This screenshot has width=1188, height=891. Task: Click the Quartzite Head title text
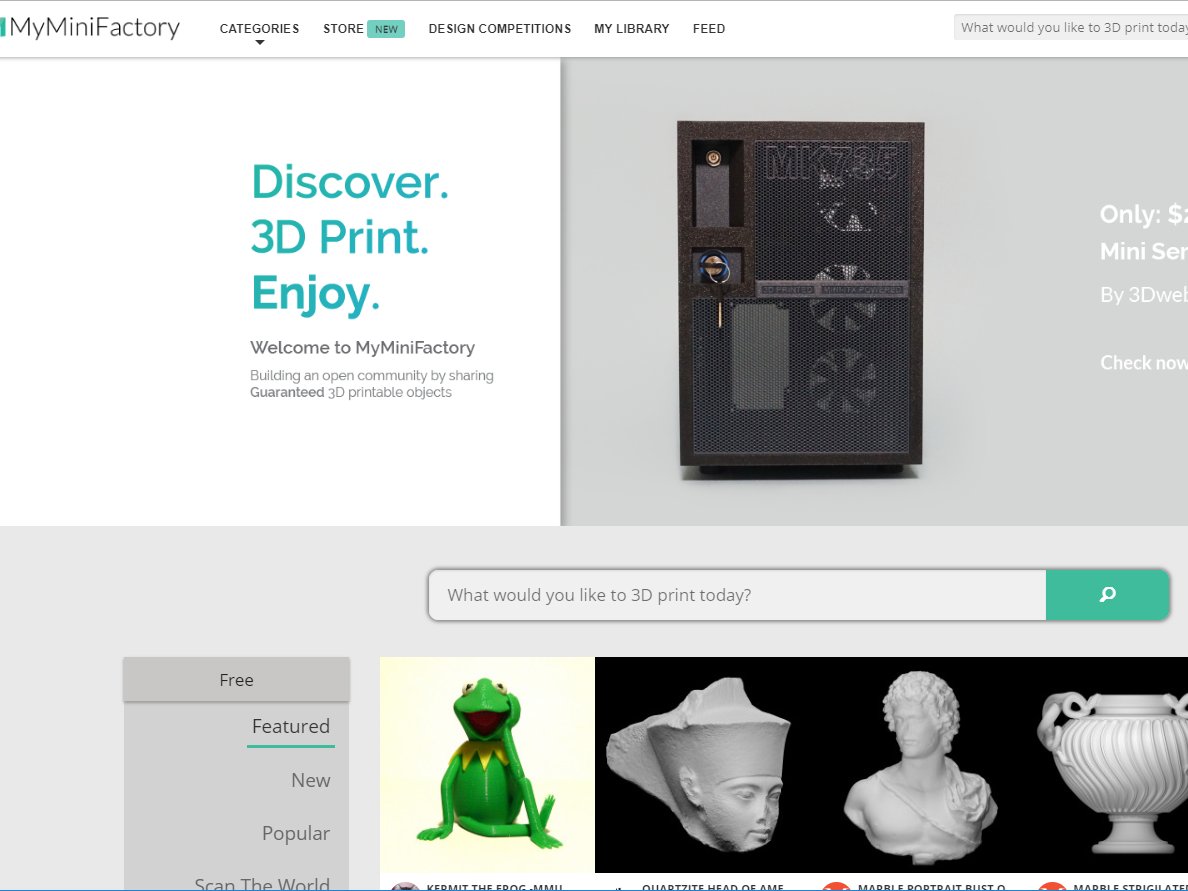[x=712, y=887]
